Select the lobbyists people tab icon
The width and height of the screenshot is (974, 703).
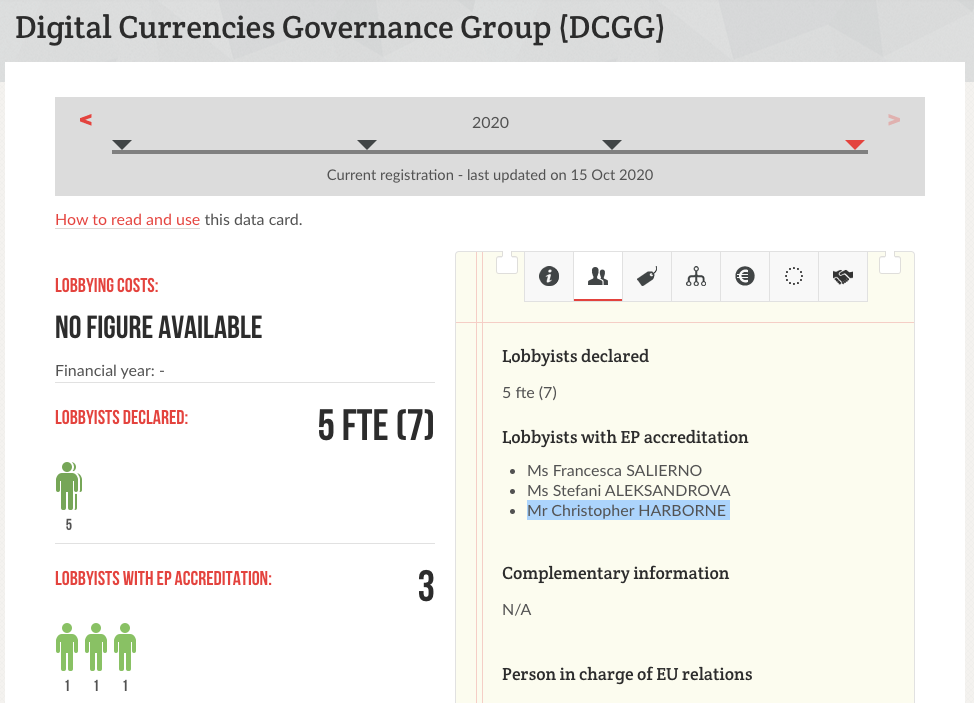pos(598,276)
